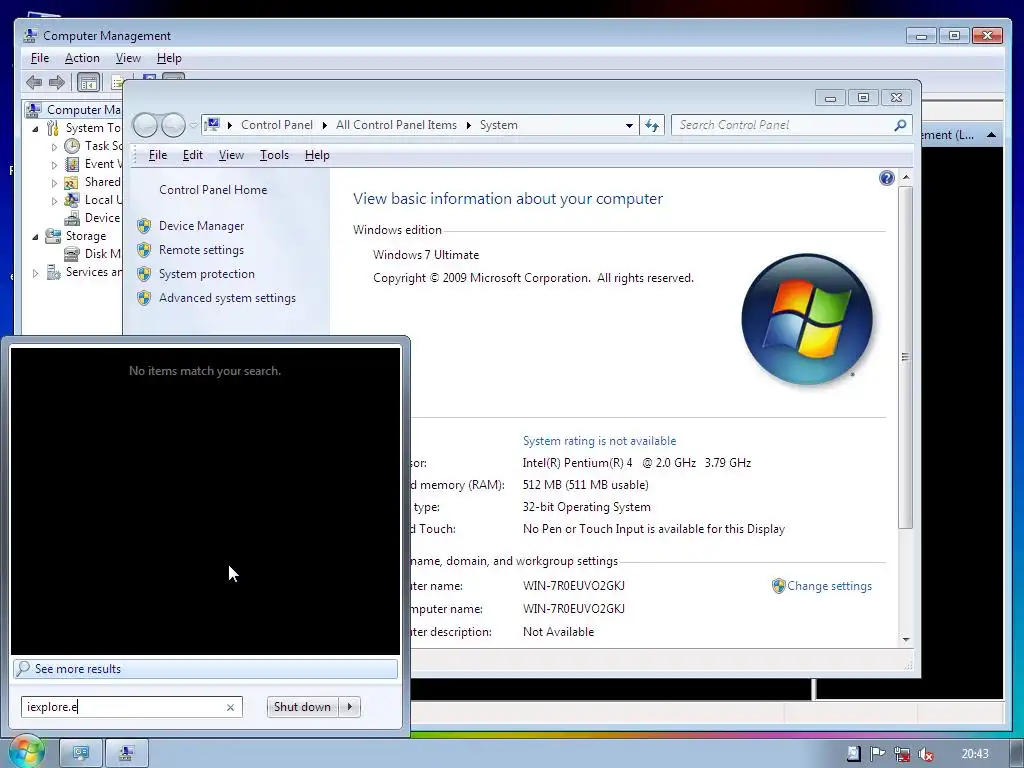Click the taskbar clock showing 20:43

click(x=975, y=754)
